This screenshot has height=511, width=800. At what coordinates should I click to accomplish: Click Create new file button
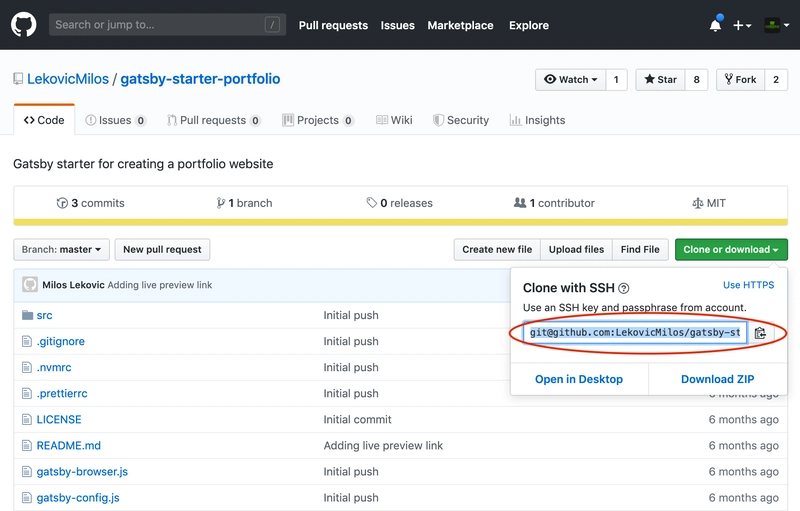tap(497, 249)
